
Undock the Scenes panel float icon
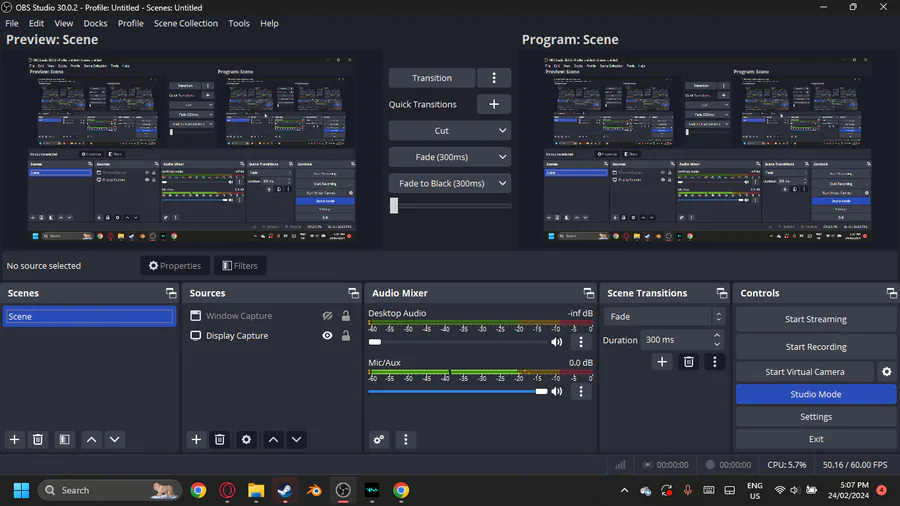[171, 293]
